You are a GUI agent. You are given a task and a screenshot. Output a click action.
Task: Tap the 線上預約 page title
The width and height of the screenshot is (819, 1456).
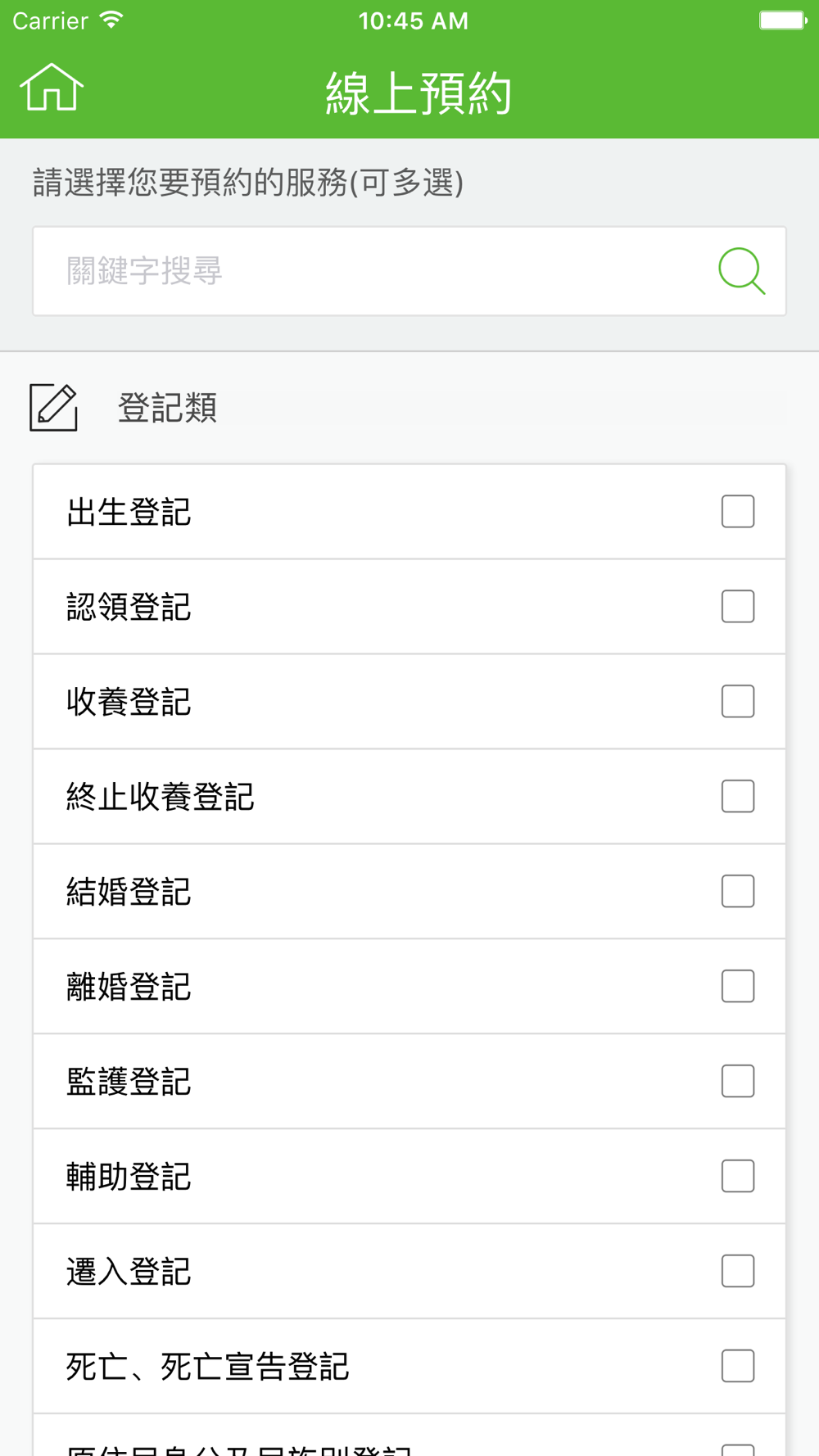[x=419, y=93]
